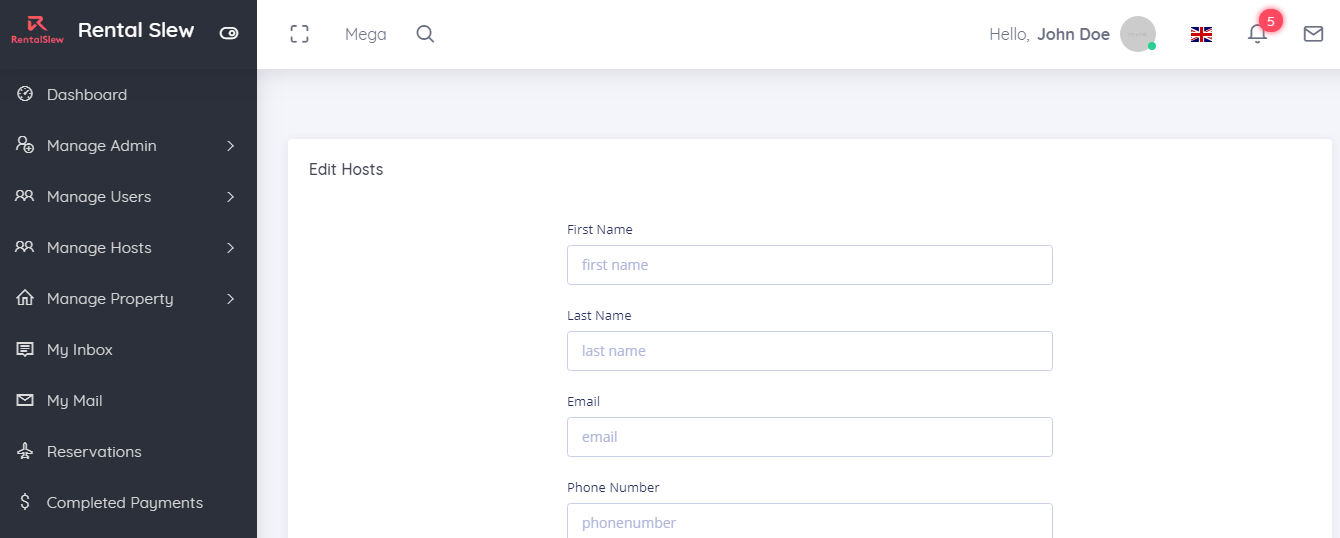1340x538 pixels.
Task: Click into the Email input field
Action: tap(809, 437)
